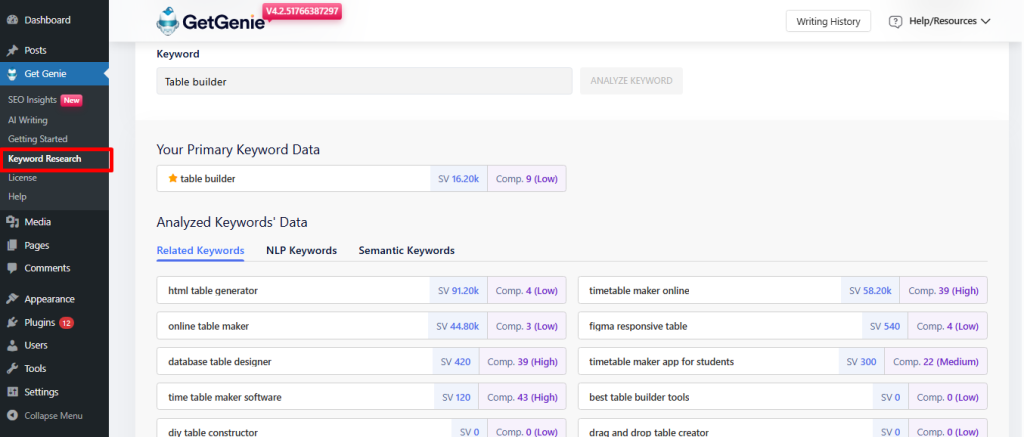Click the Dashboard gauge icon
The width and height of the screenshot is (1024, 437).
pyautogui.click(x=12, y=20)
